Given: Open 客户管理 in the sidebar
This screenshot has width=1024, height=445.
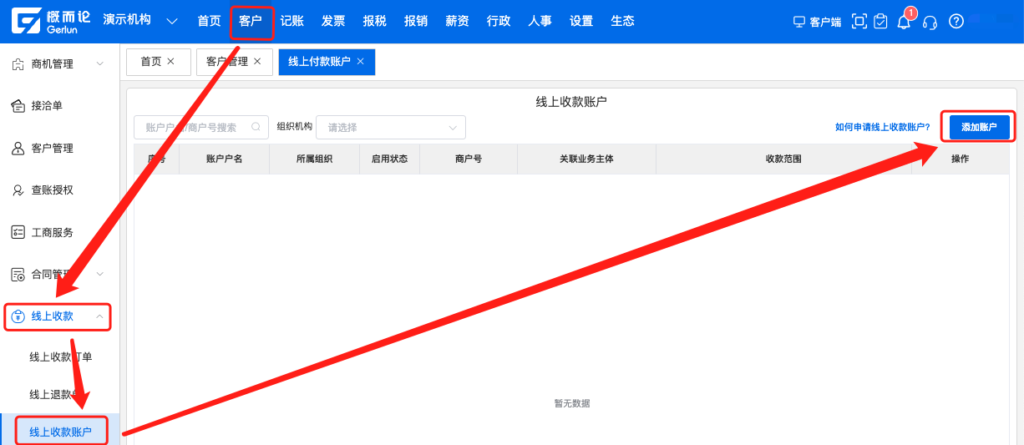Looking at the screenshot, I should [x=52, y=148].
